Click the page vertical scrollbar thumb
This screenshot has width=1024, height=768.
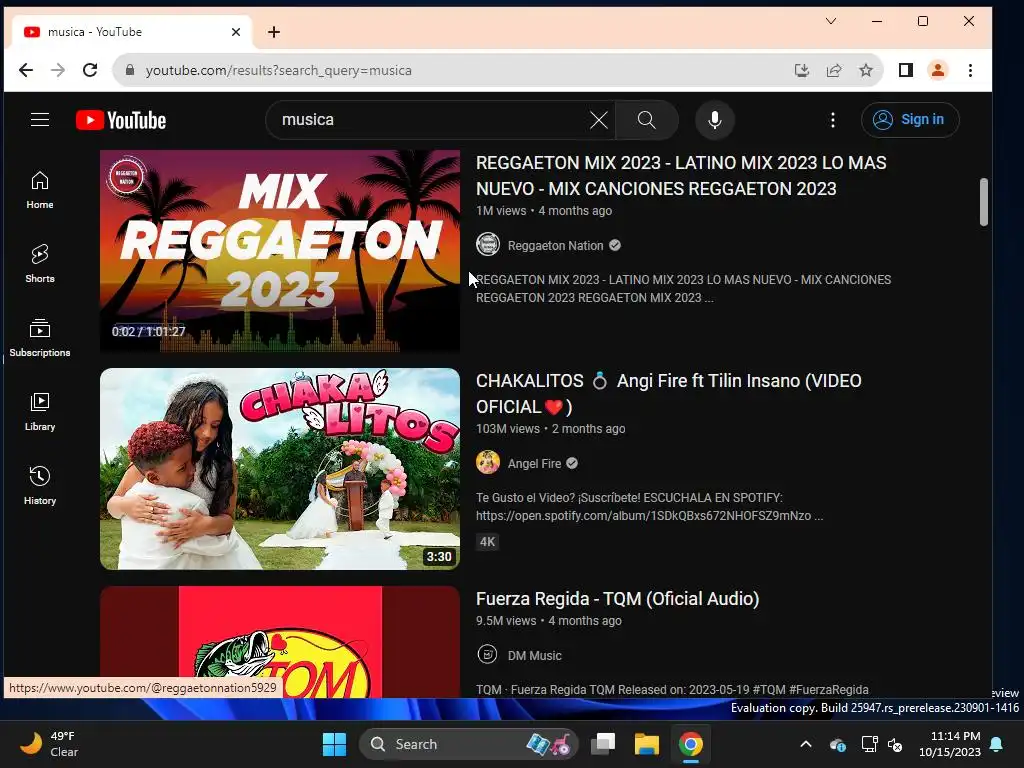(984, 202)
